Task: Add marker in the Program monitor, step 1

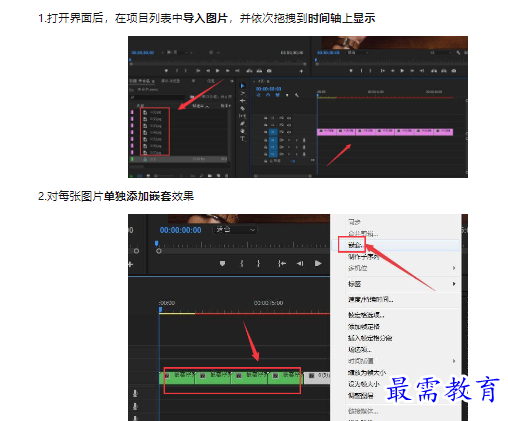Action: coord(351,71)
